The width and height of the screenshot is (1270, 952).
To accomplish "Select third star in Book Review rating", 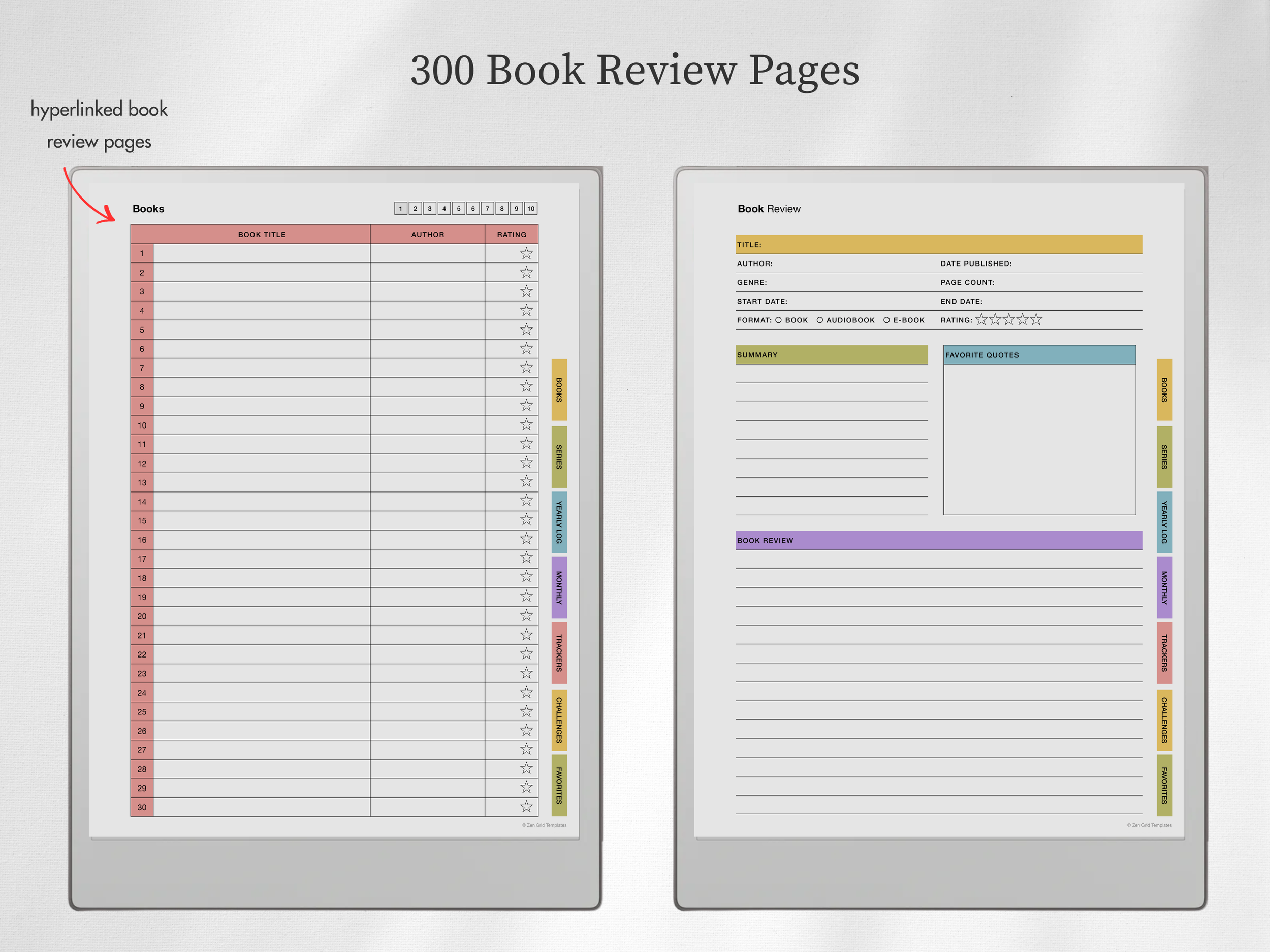I will [x=1009, y=320].
